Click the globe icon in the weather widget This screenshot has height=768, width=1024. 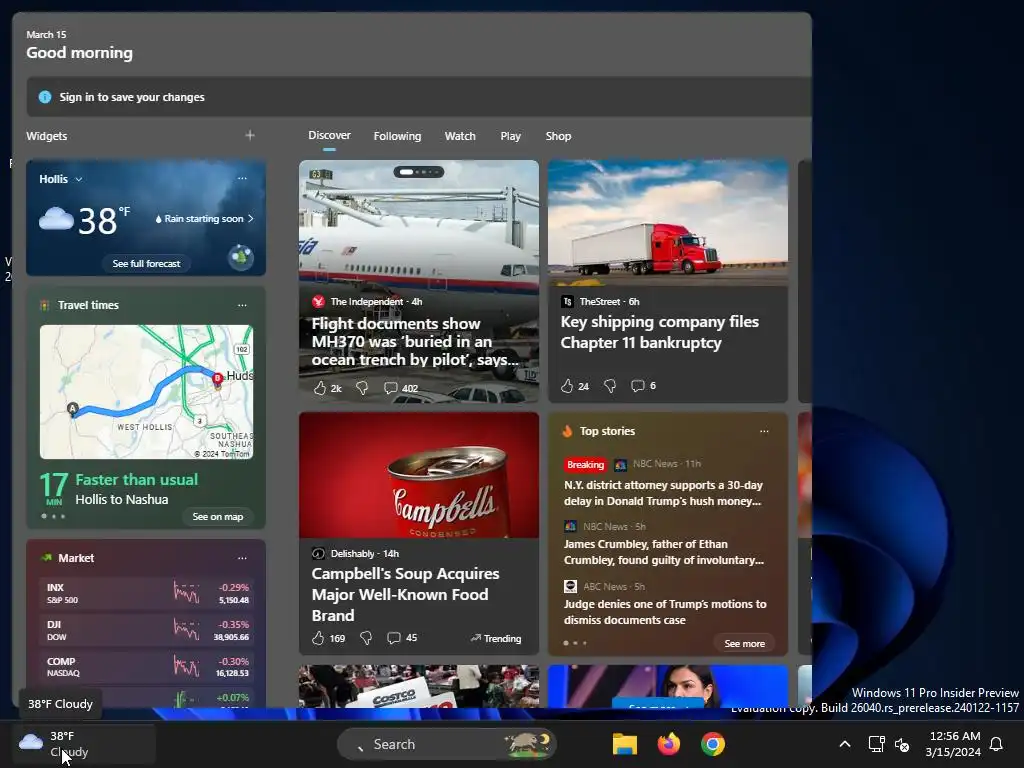pyautogui.click(x=241, y=257)
